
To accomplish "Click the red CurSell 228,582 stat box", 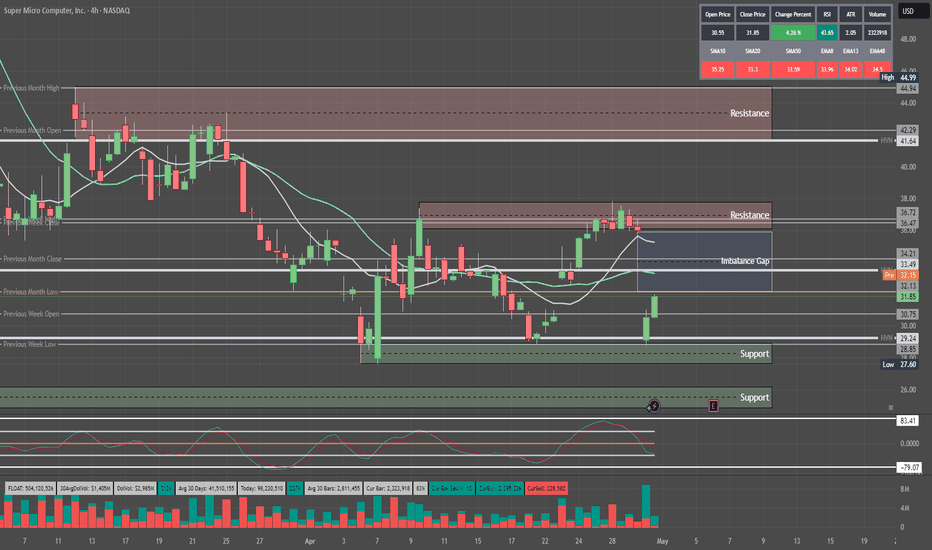I will (546, 488).
